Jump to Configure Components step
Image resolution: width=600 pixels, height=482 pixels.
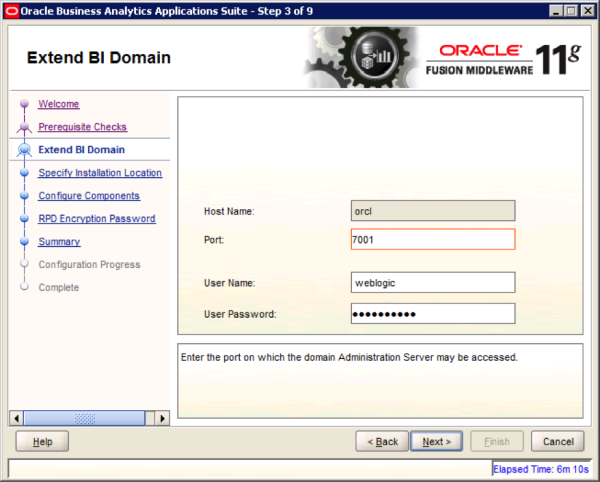[x=88, y=196]
